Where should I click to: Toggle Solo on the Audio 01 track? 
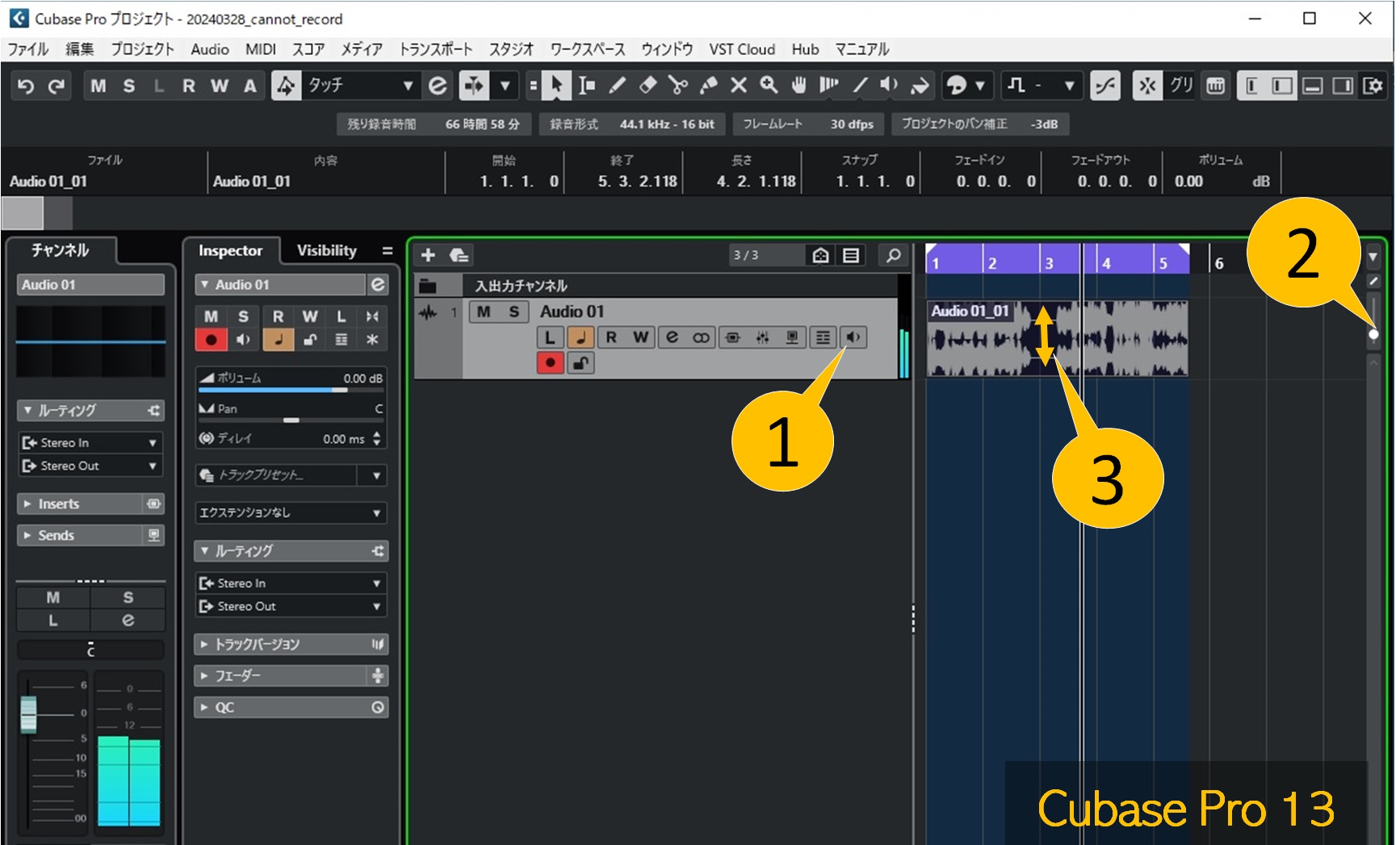point(513,312)
